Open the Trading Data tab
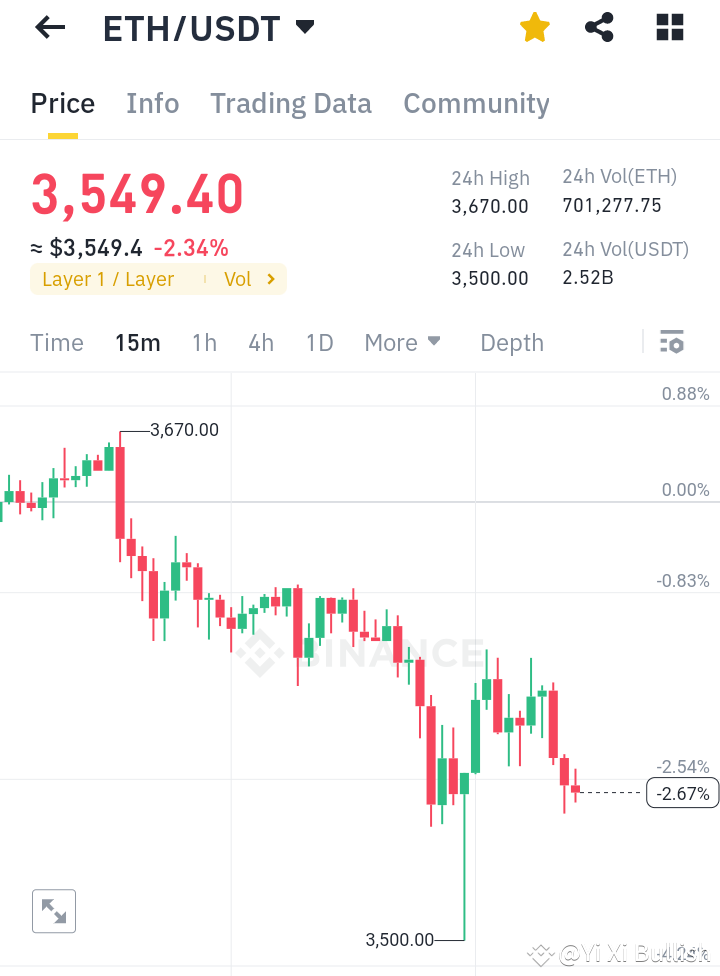 (290, 103)
